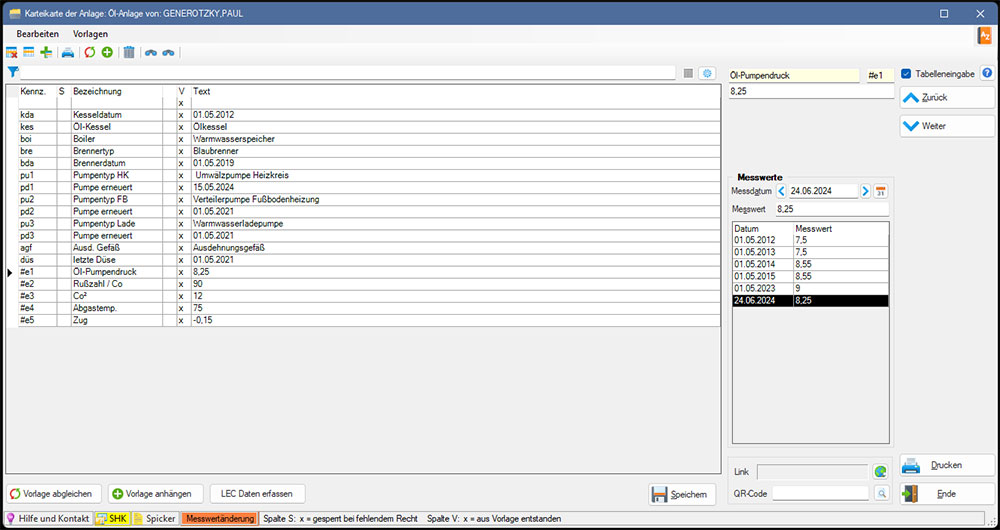Open the calendar picker next to Messdatum
Image resolution: width=1000 pixels, height=530 pixels.
(x=881, y=191)
